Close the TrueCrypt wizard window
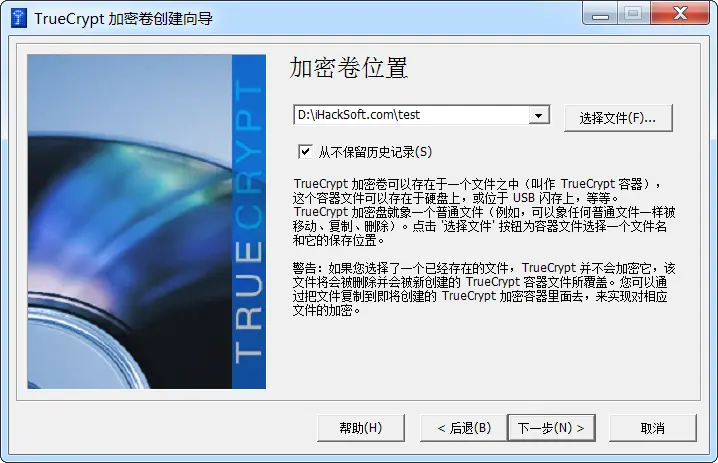 coord(680,14)
